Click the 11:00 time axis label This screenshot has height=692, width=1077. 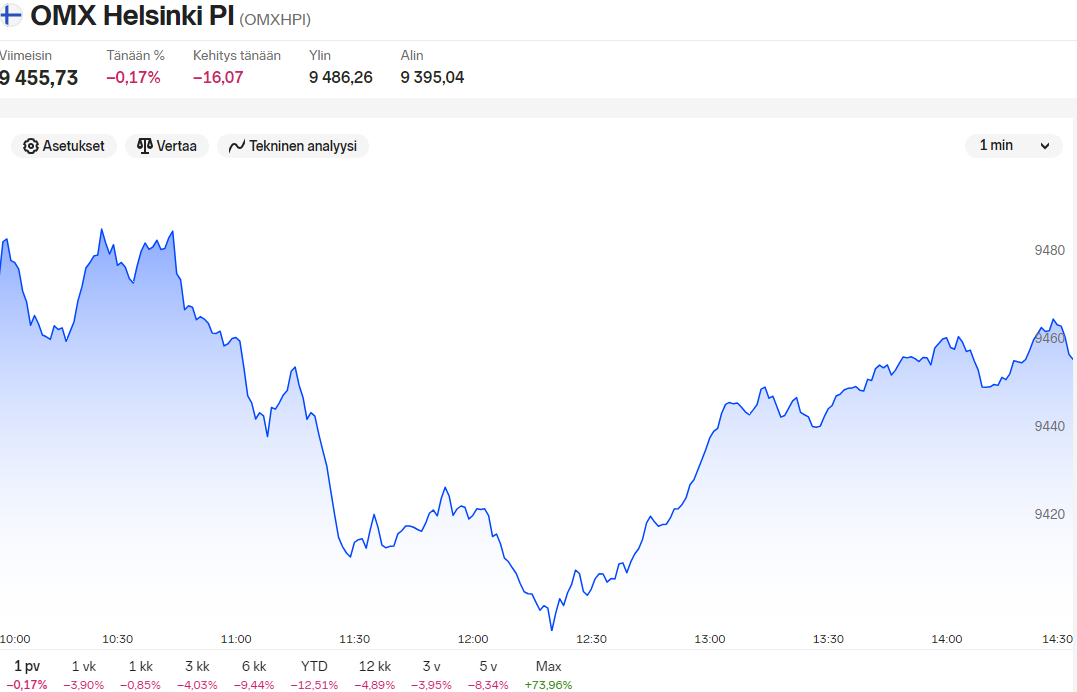(236, 639)
